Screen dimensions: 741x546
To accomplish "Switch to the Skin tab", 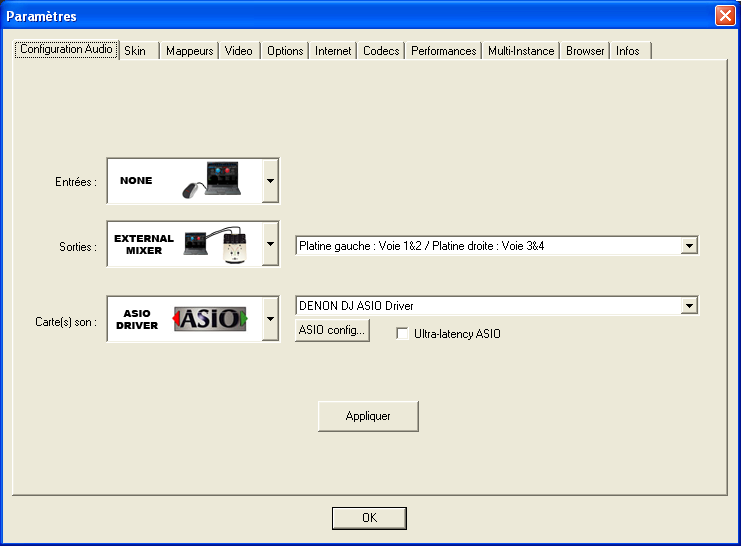I will [x=135, y=51].
